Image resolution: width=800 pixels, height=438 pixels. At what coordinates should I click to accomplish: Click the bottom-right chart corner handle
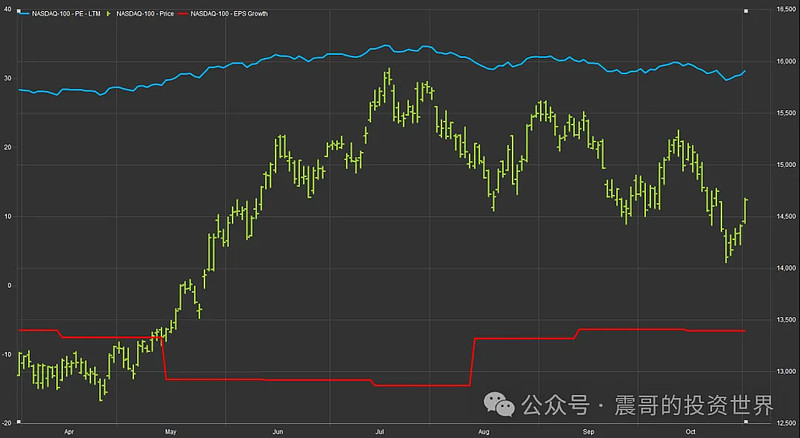tap(746, 422)
